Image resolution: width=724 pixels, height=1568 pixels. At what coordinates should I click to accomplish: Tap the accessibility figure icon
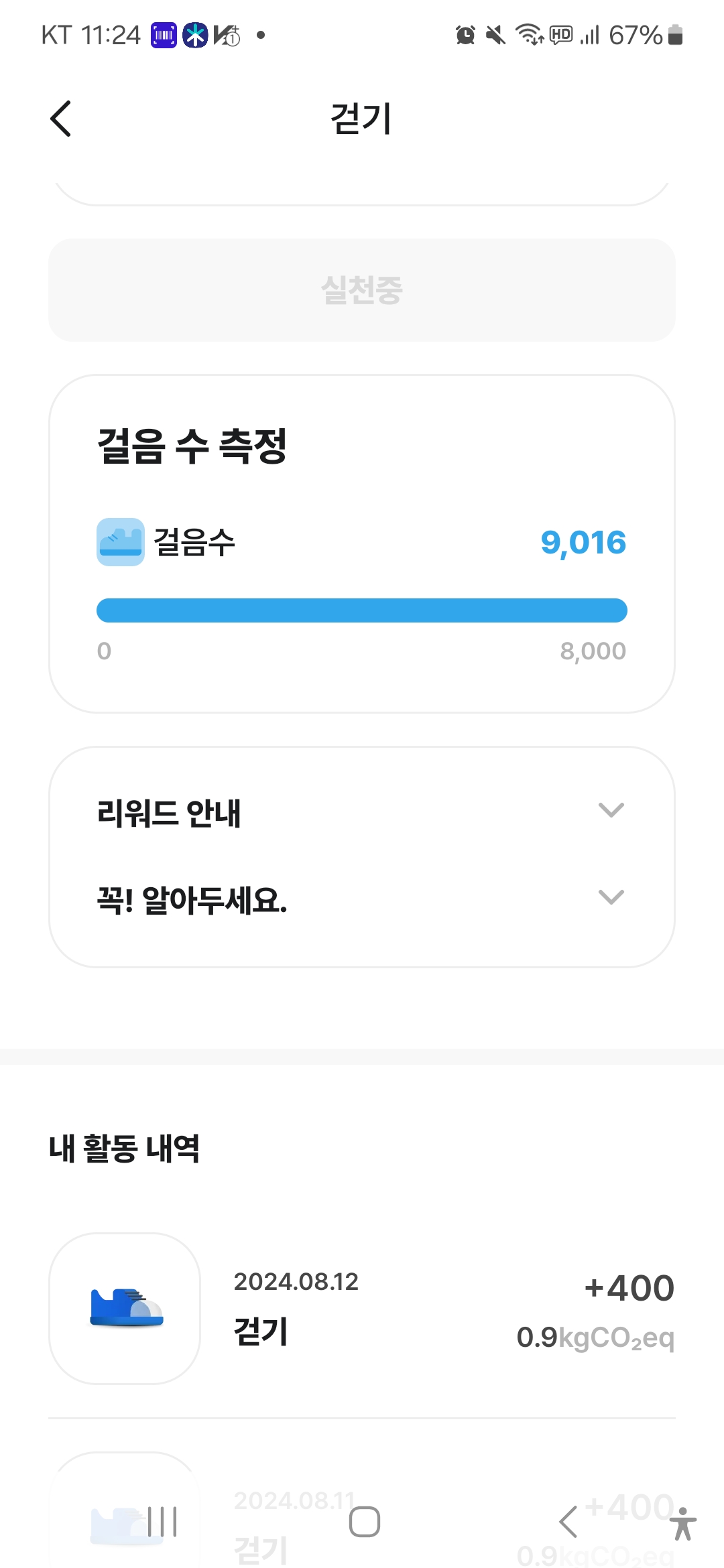[x=683, y=1524]
